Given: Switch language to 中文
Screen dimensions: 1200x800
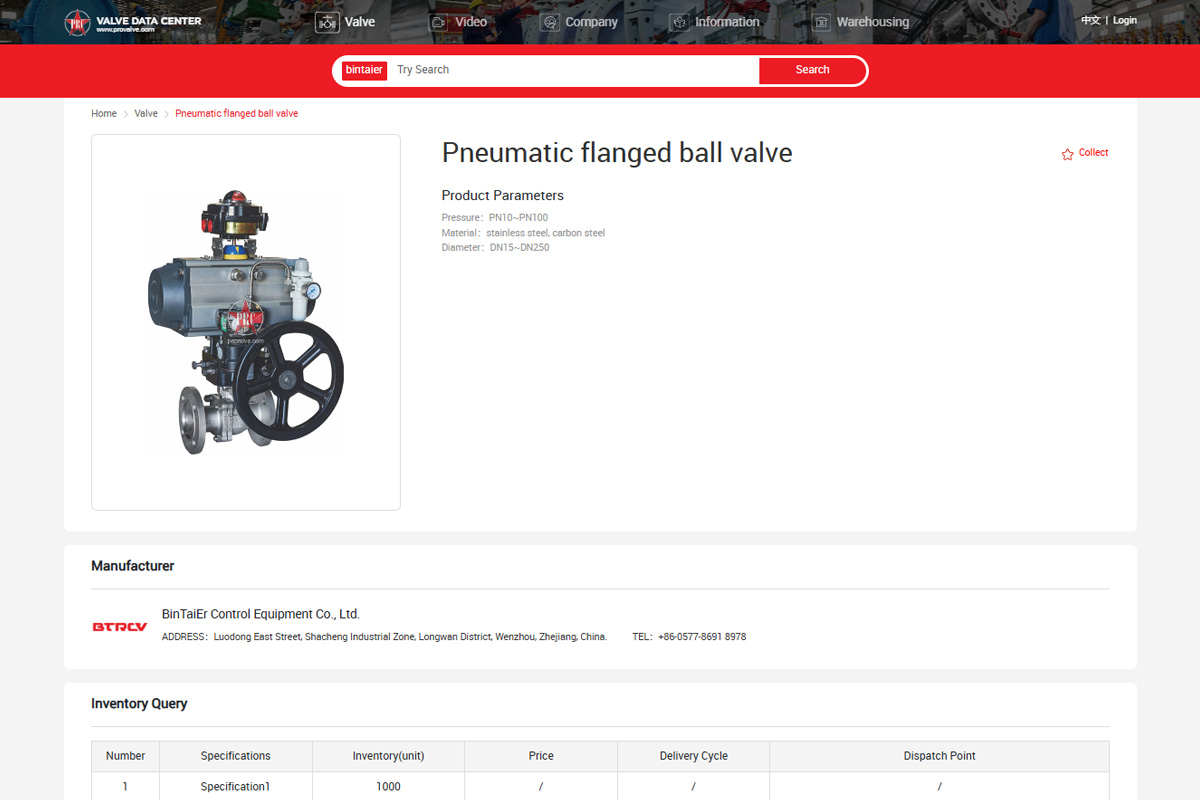Looking at the screenshot, I should pyautogui.click(x=1090, y=21).
